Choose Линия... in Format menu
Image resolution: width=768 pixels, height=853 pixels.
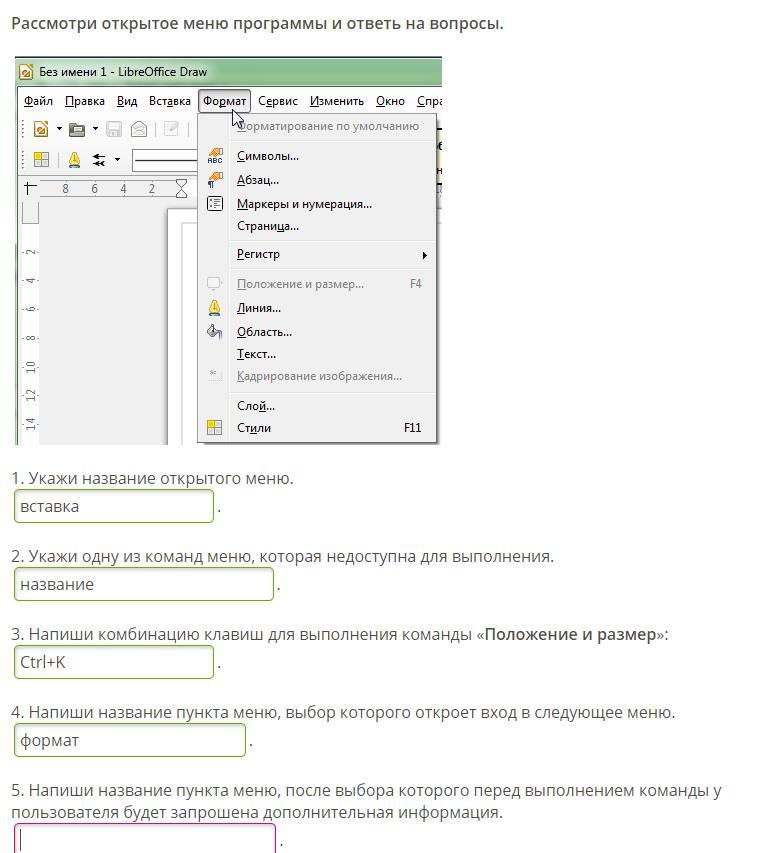click(318, 308)
